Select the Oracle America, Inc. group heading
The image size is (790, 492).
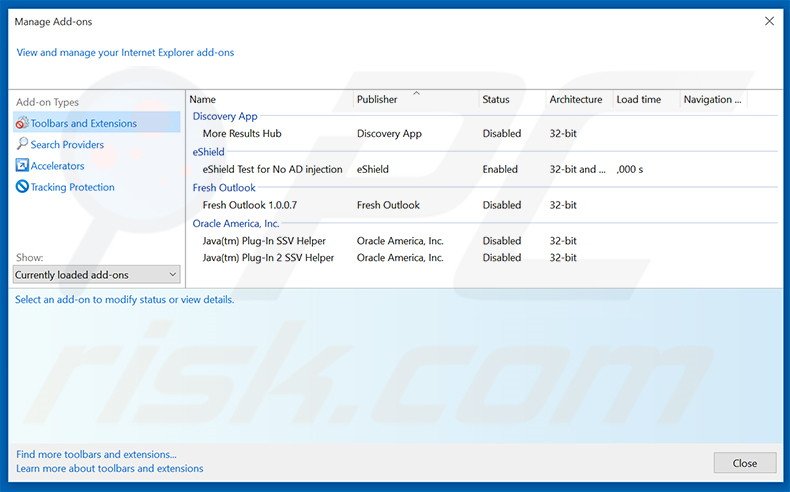pyautogui.click(x=236, y=223)
